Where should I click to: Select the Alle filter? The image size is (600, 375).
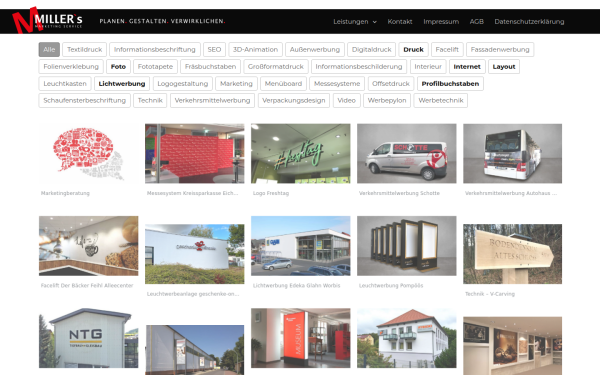point(49,49)
